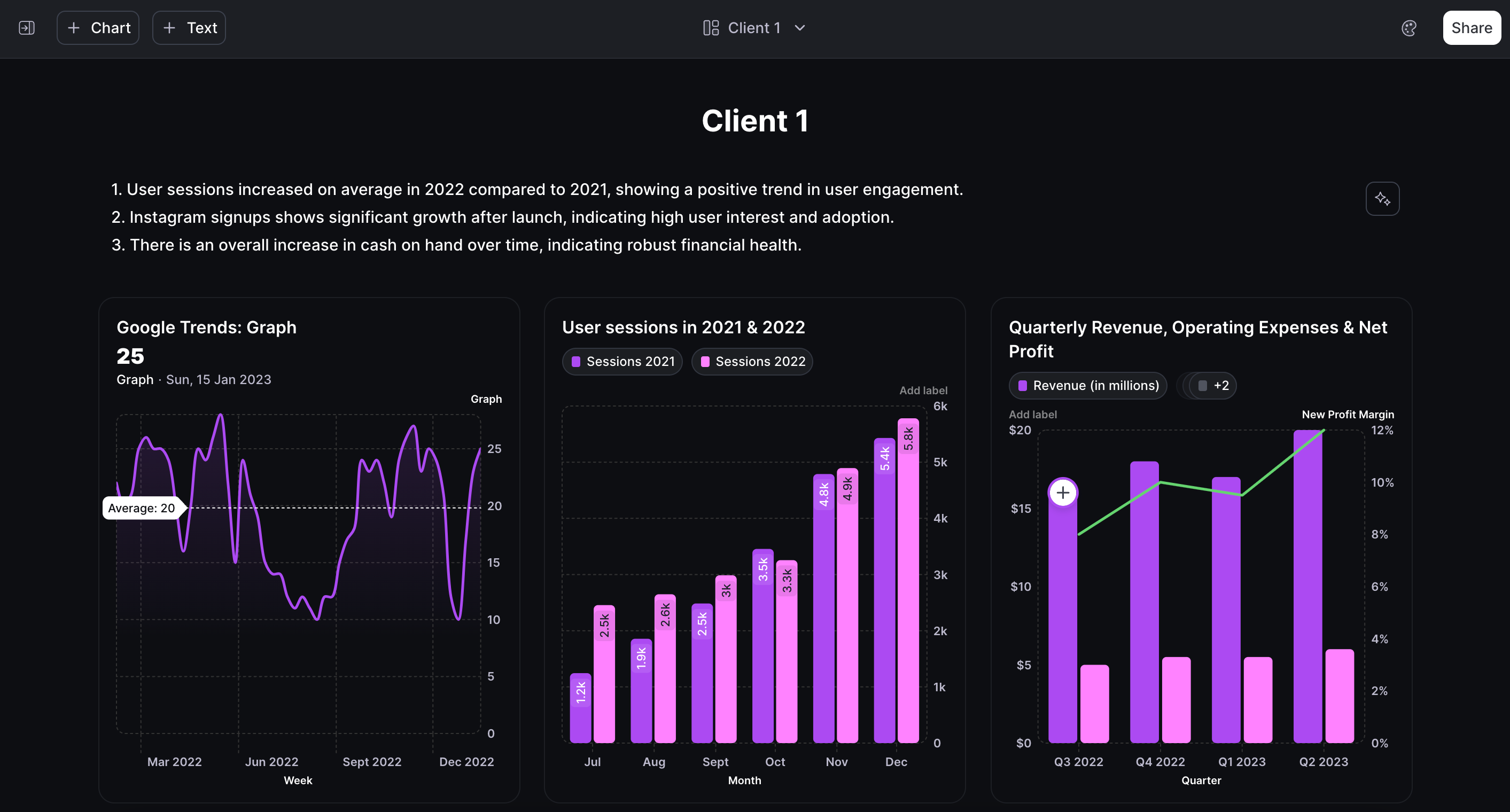Click the plus icon in the Text button
The height and width of the screenshot is (812, 1510).
coord(169,28)
